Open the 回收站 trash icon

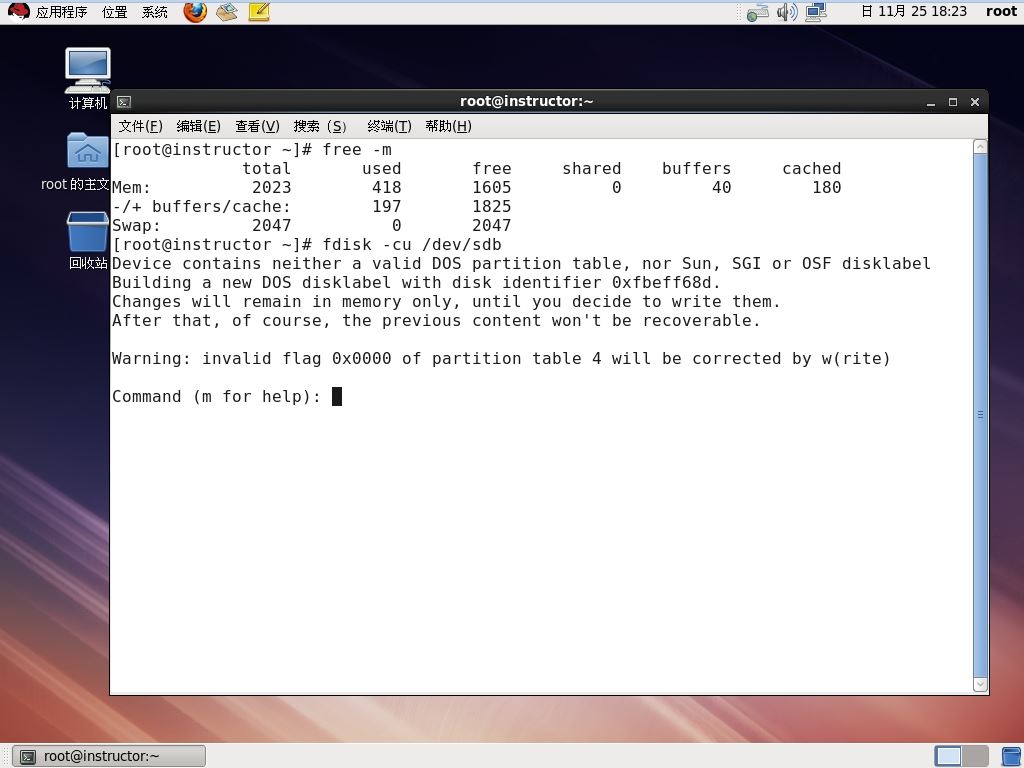point(88,240)
